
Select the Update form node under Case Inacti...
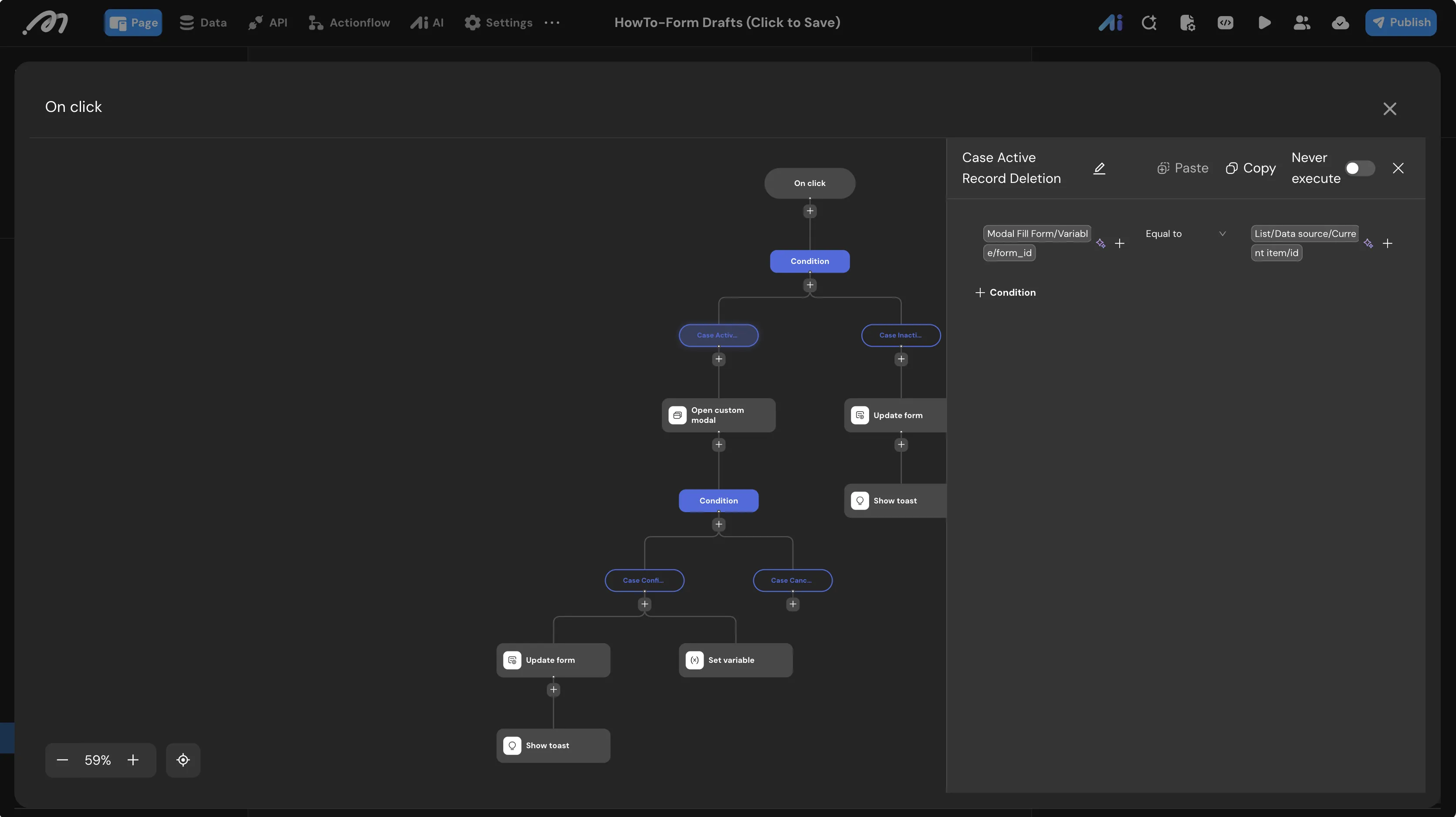[x=895, y=415]
